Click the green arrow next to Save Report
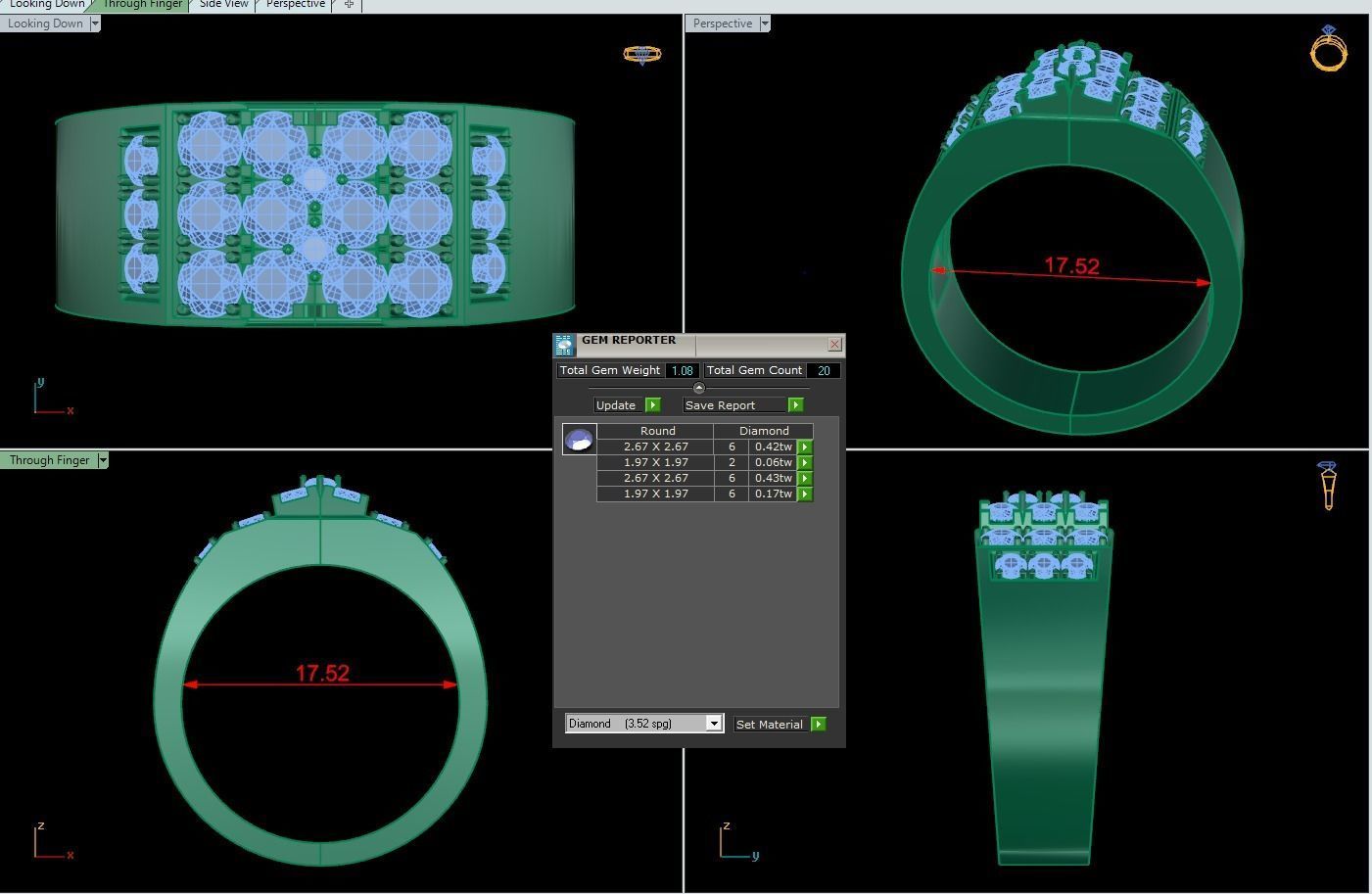1372x894 pixels. coord(795,405)
